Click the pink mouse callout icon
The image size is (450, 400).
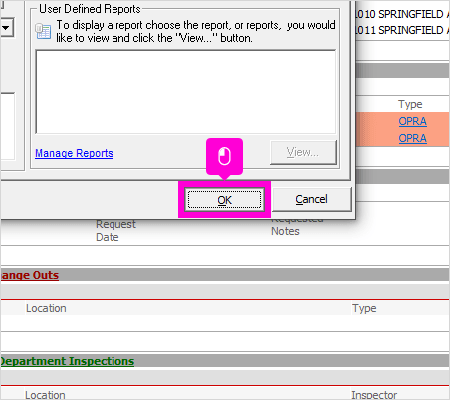224,156
